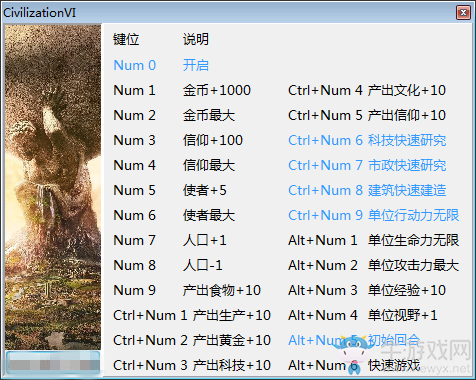Select the 产出食物+10 entry
Screen dimensions: 476x380
pos(222,290)
